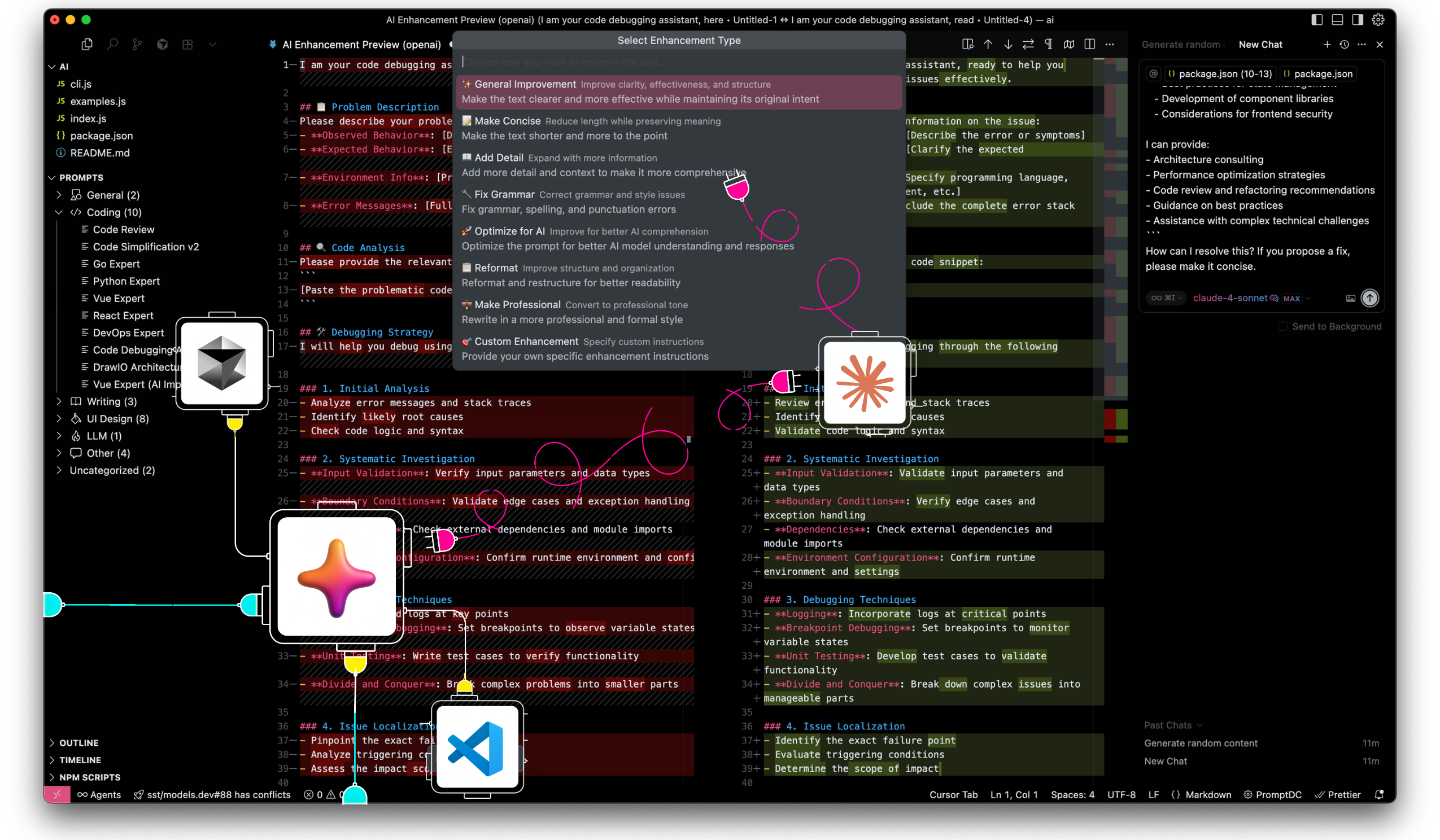The width and height of the screenshot is (1440, 840).
Task: Click the remote window status bar icon
Action: (x=57, y=794)
